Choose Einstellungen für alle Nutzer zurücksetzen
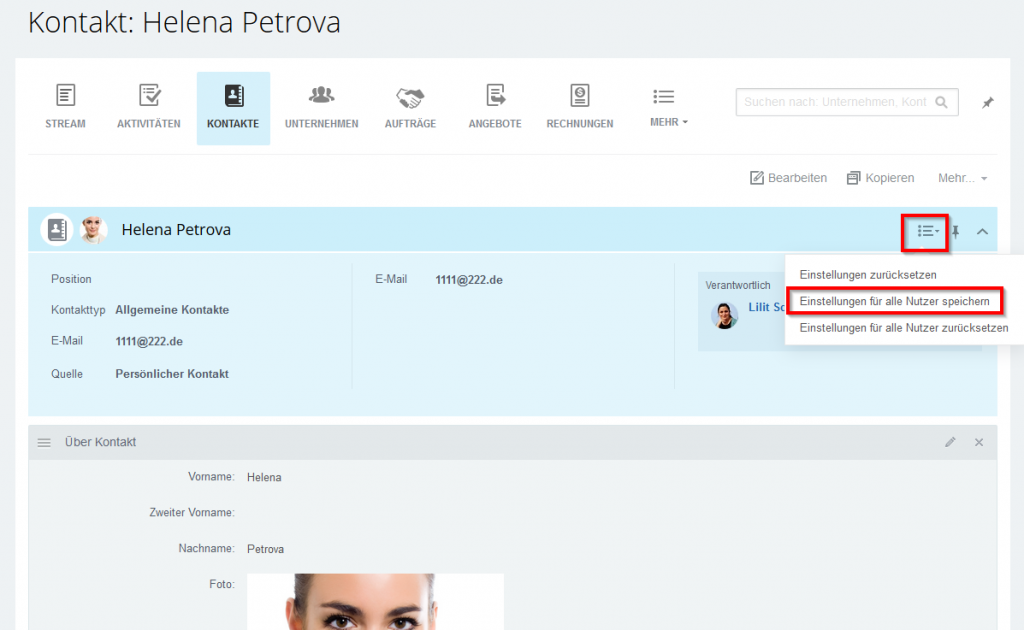Screen dimensions: 1024x630 point(904,328)
